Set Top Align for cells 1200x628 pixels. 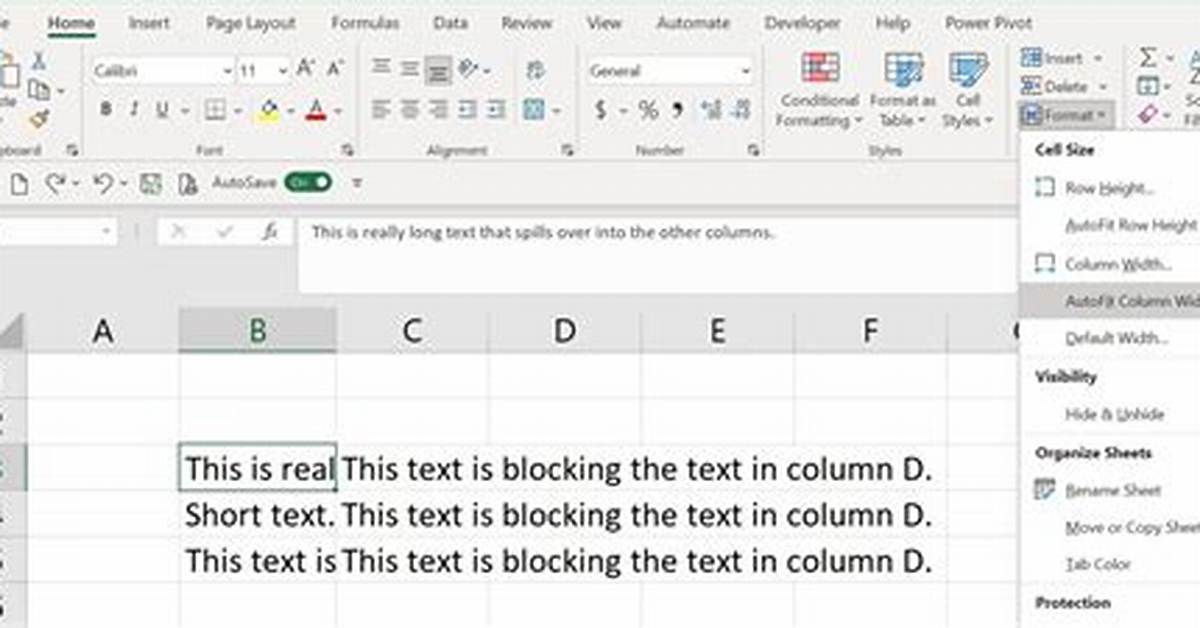pyautogui.click(x=381, y=69)
